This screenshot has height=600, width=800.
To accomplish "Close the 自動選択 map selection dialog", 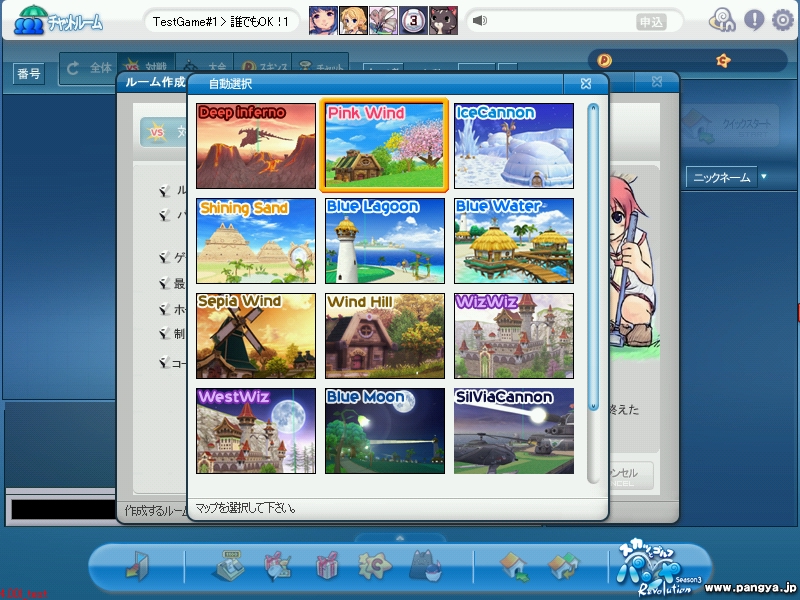I will pos(586,83).
